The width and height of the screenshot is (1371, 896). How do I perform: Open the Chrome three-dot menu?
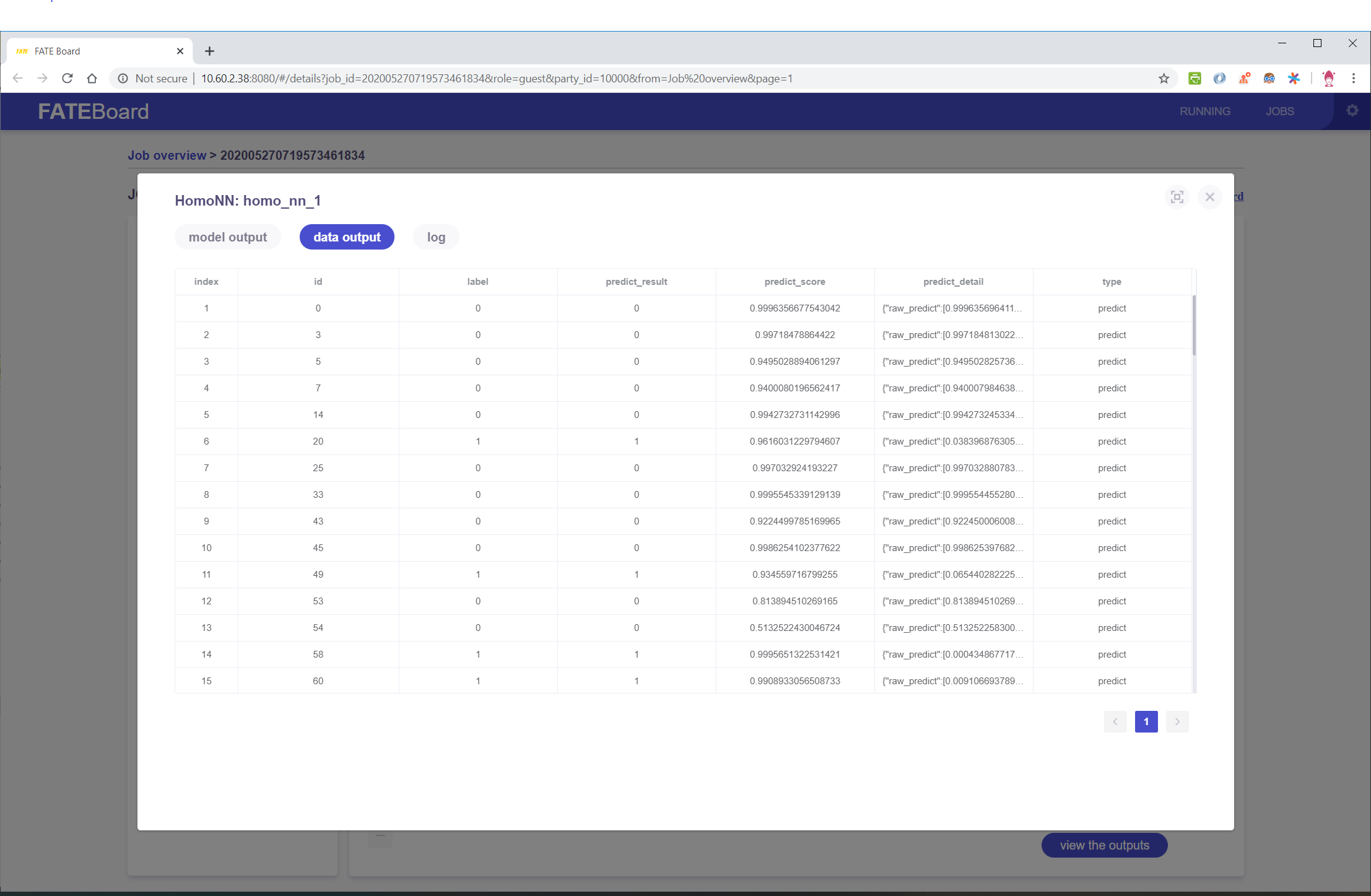[x=1354, y=79]
